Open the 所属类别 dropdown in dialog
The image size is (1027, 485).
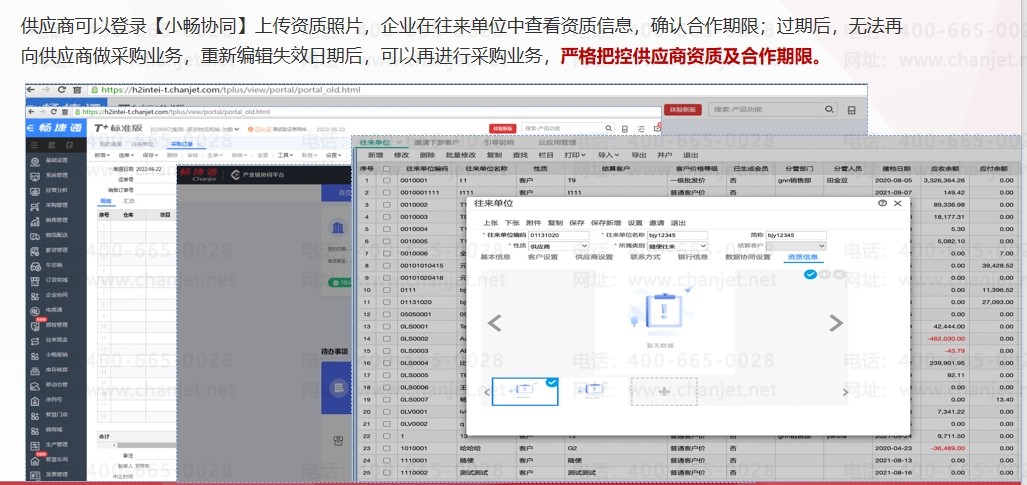click(677, 246)
